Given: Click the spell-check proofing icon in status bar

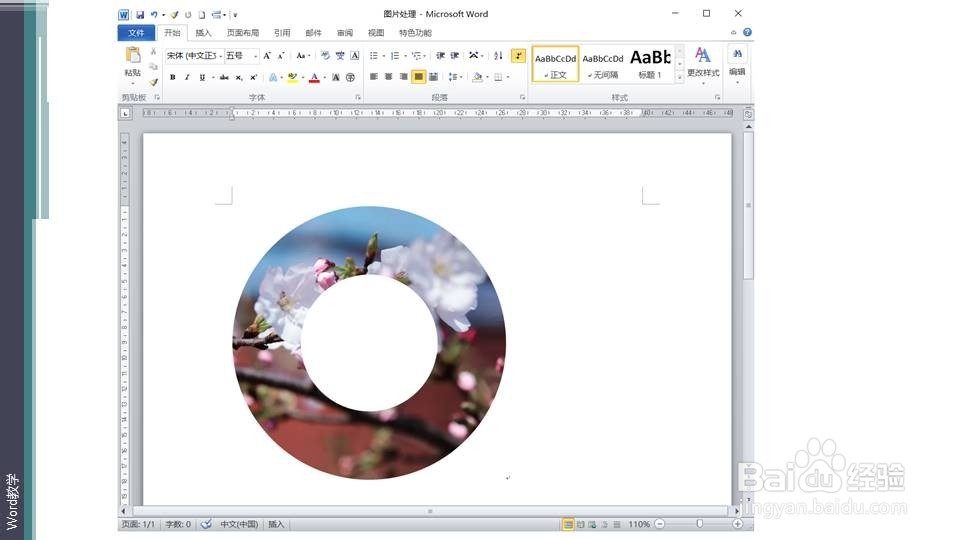Looking at the screenshot, I should (206, 524).
